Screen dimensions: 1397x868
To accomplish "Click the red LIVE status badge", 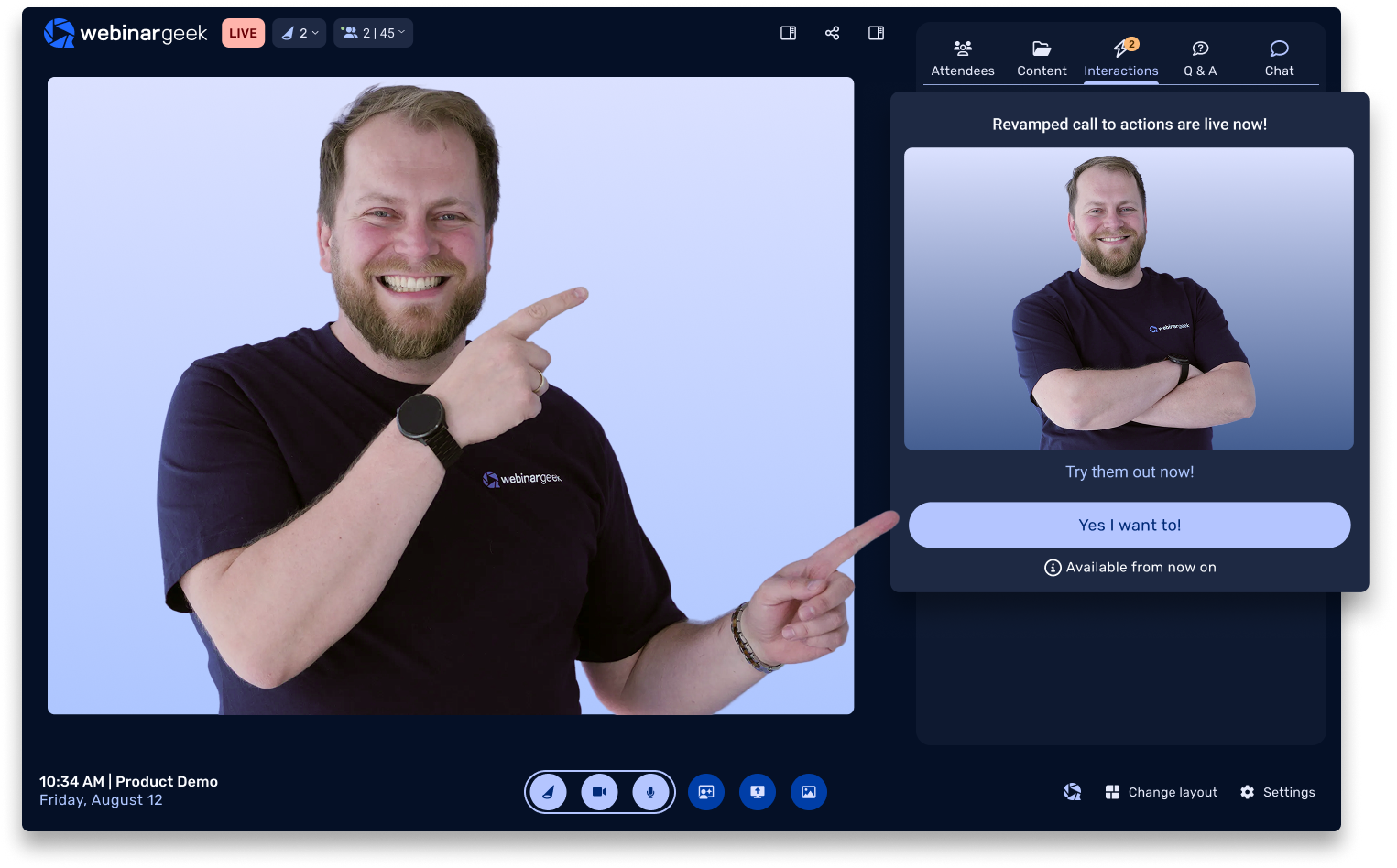I will point(243,33).
